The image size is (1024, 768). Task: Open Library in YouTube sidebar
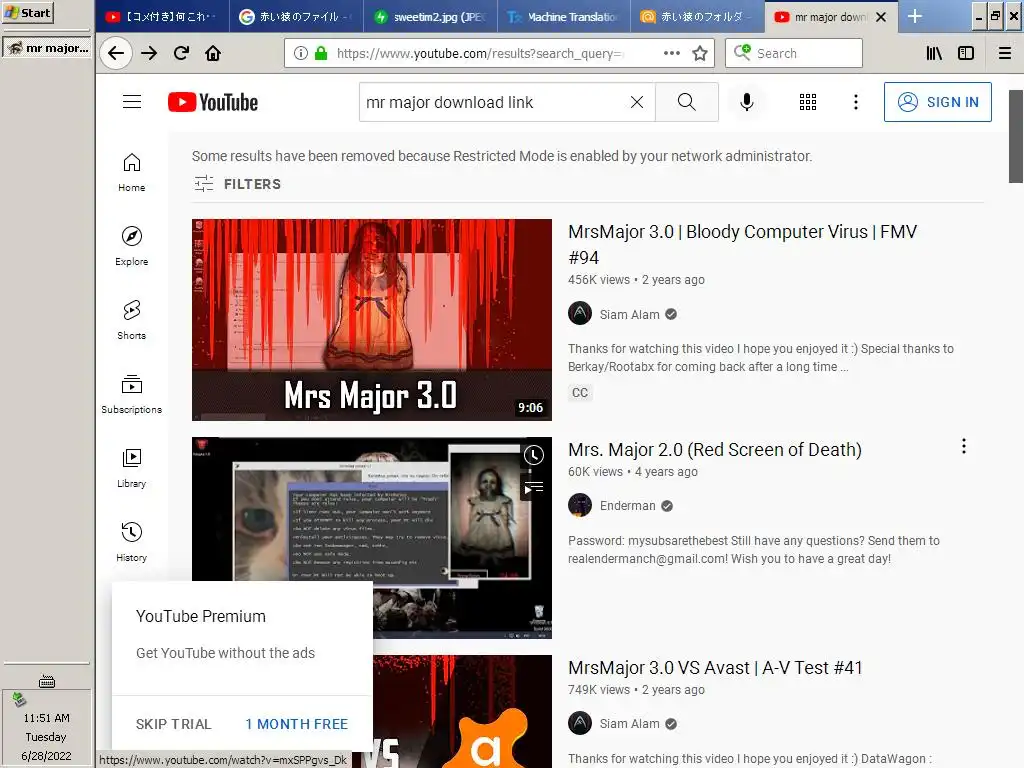[132, 468]
